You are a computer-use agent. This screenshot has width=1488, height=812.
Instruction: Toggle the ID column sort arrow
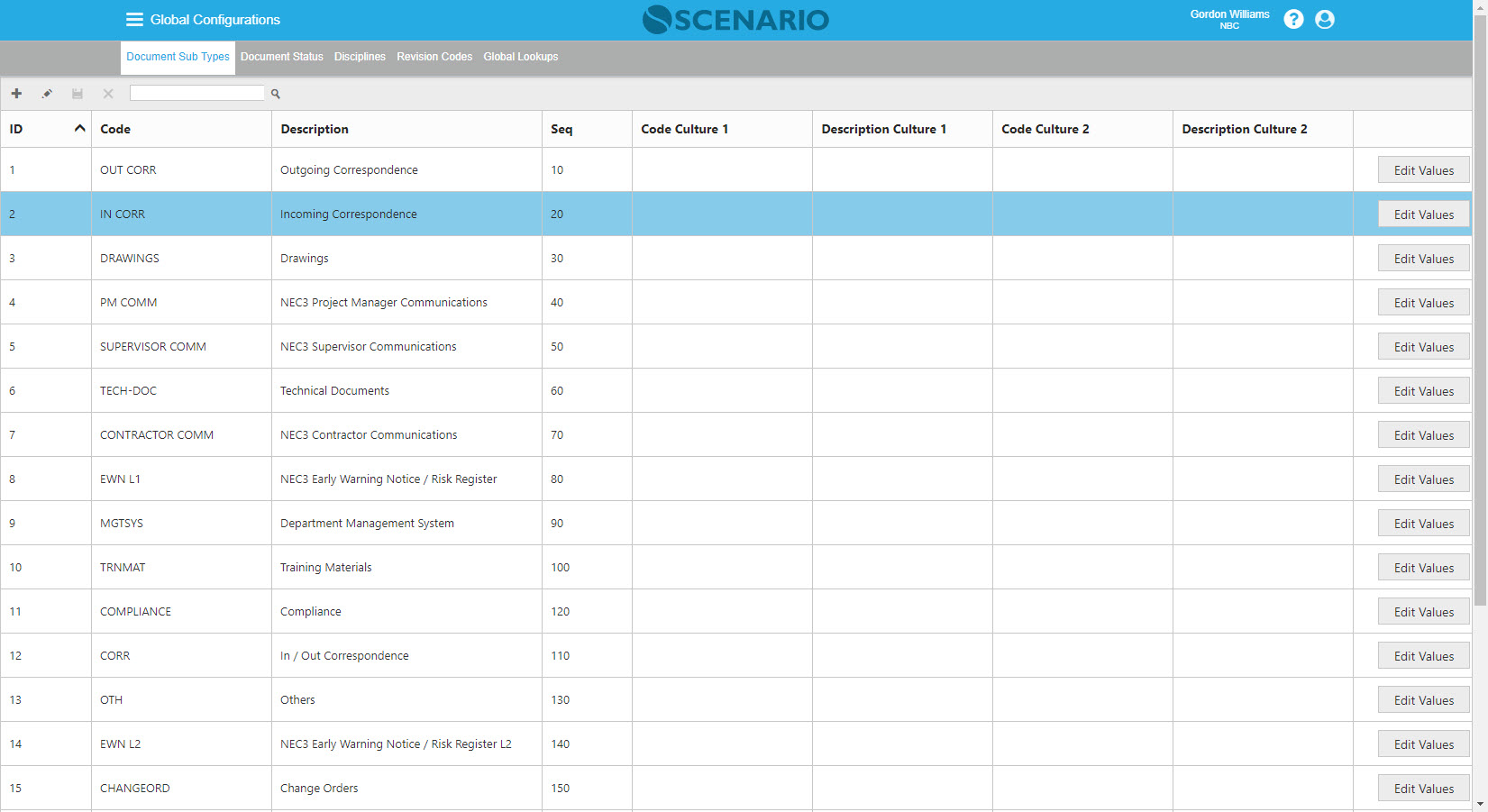pyautogui.click(x=79, y=129)
